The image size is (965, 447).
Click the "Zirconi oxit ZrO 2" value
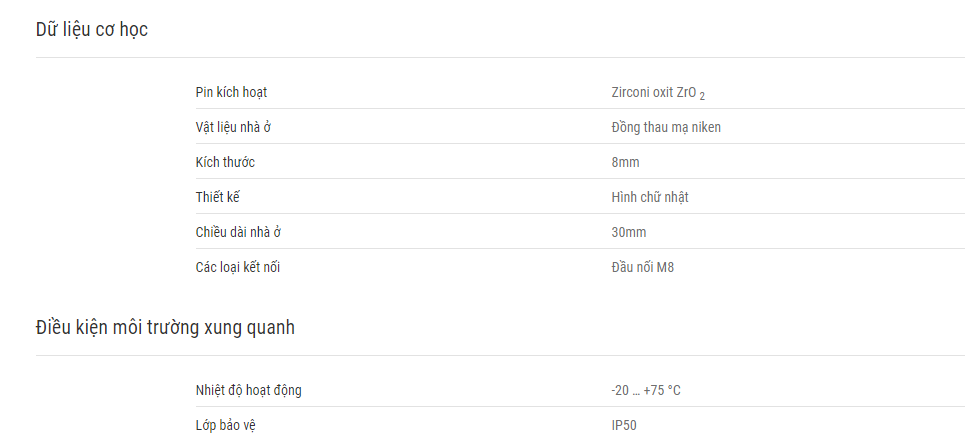[x=658, y=93]
